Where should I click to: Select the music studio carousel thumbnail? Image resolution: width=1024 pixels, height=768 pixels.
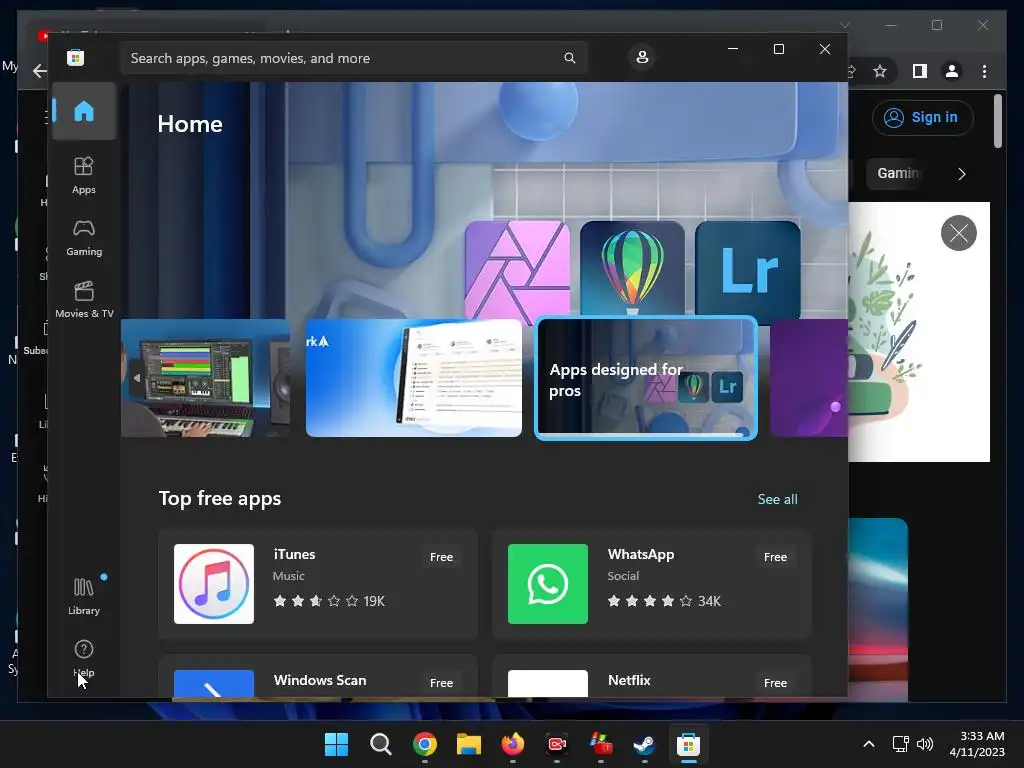click(206, 377)
